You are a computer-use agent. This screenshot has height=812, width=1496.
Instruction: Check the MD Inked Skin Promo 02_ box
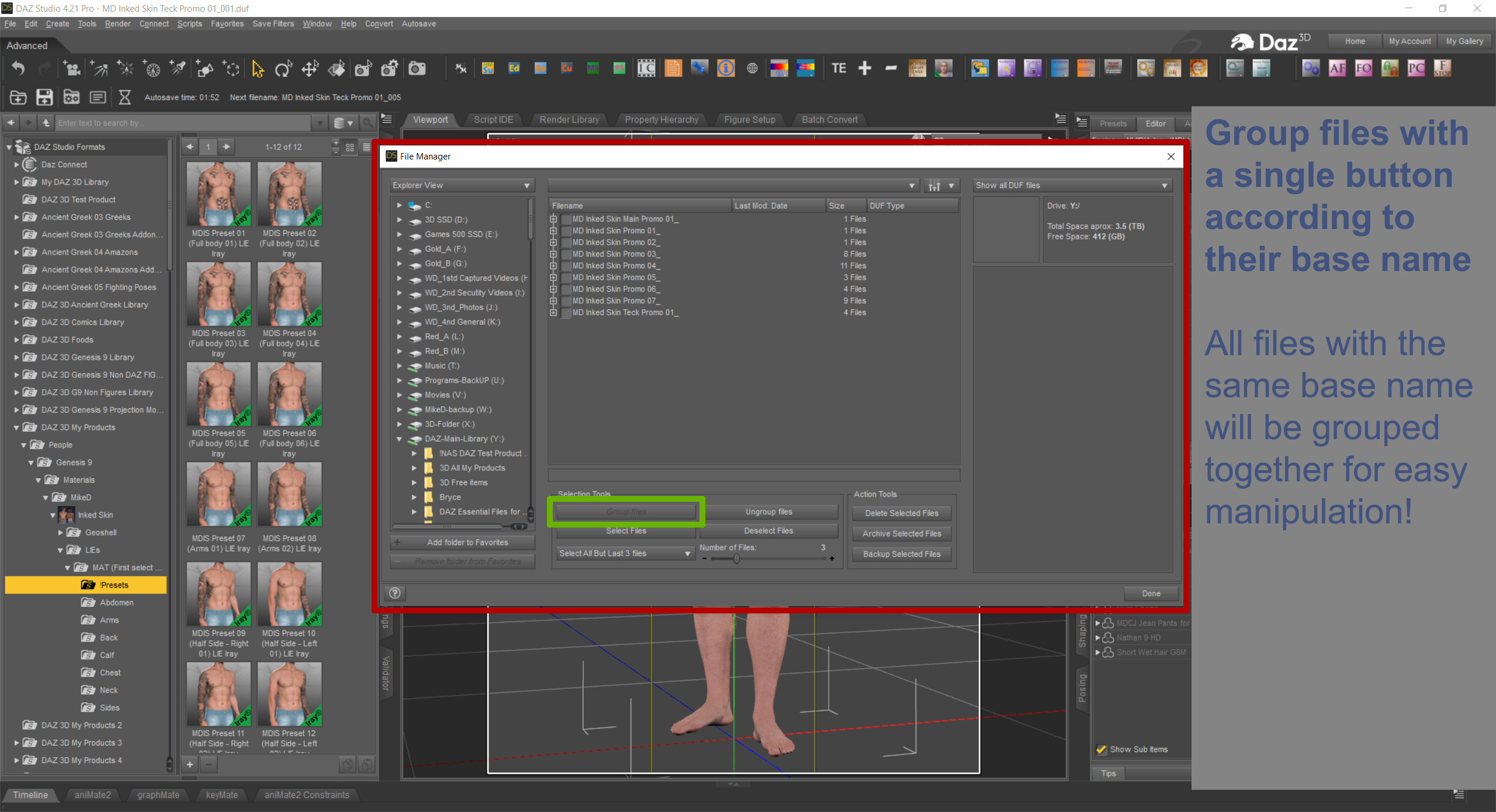[566, 242]
